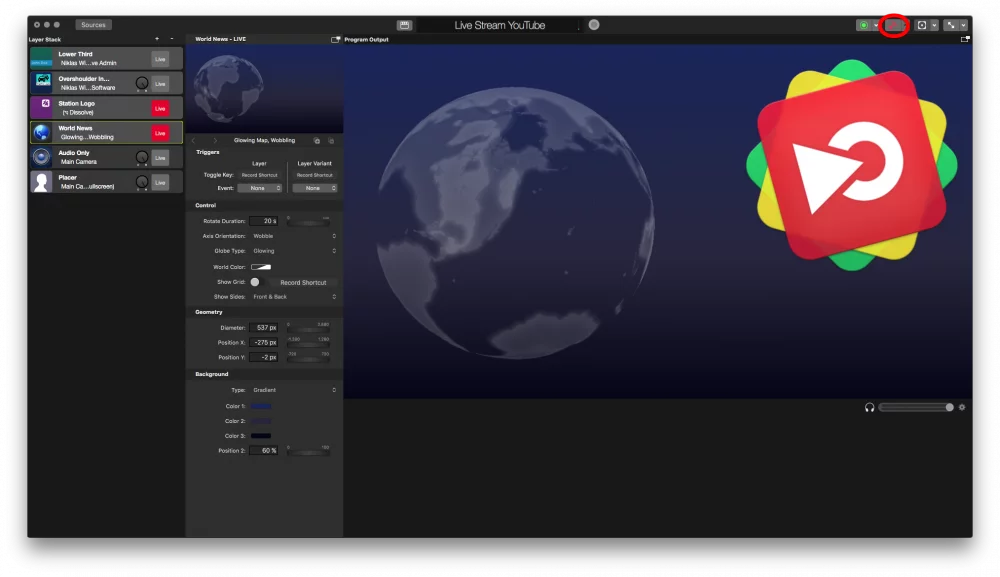Open audio monitor settings gear

(x=962, y=407)
